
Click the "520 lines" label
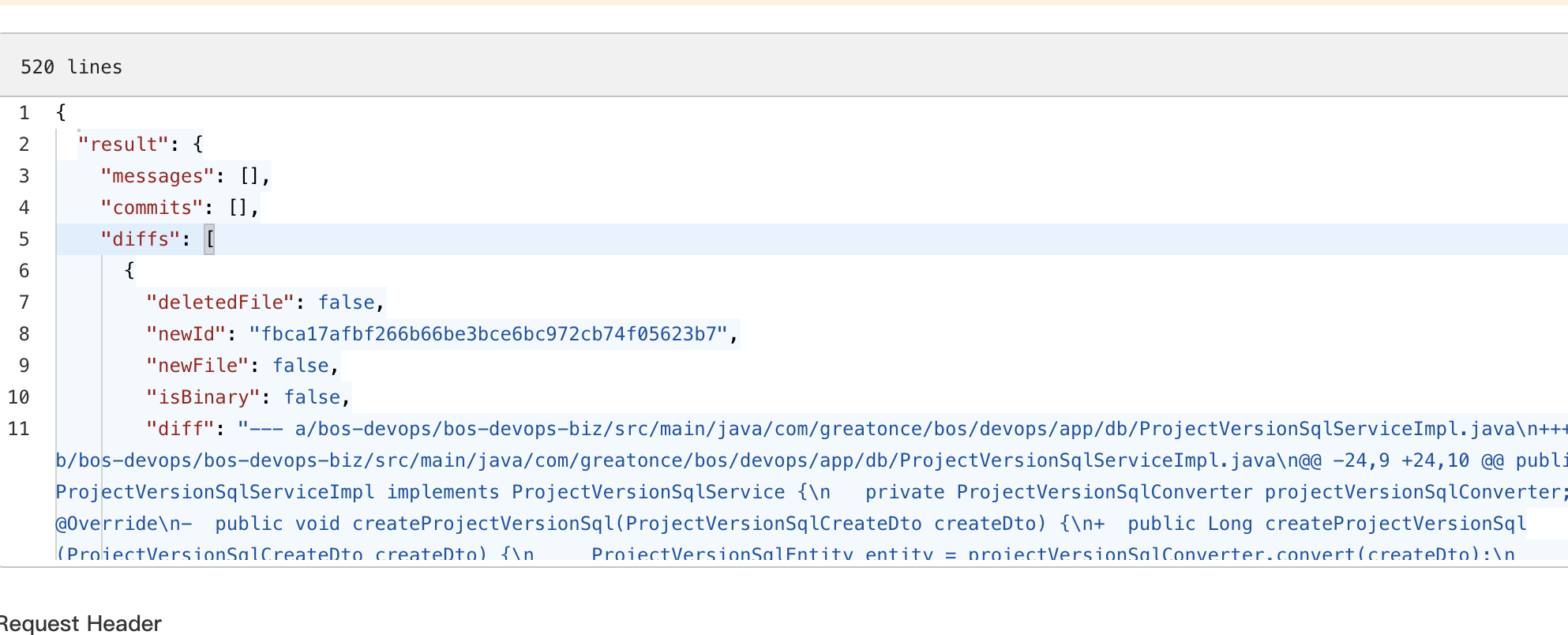coord(71,67)
